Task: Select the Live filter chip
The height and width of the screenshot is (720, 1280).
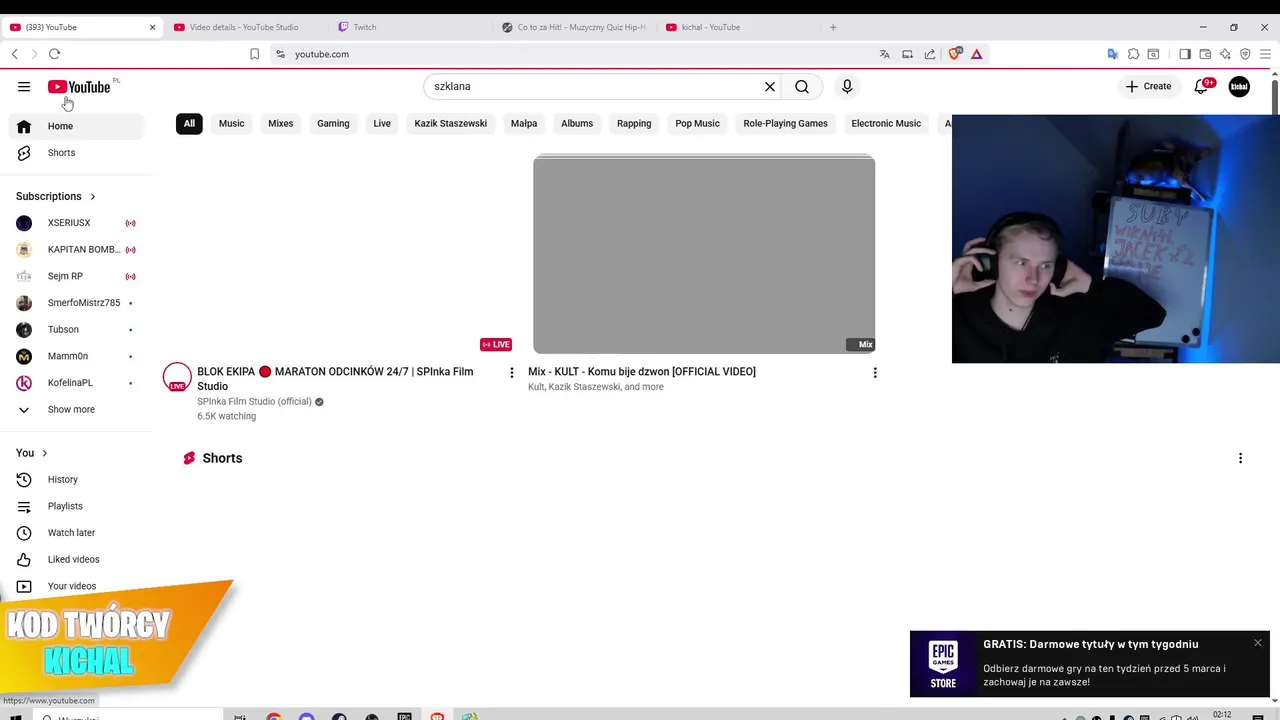Action: [382, 124]
